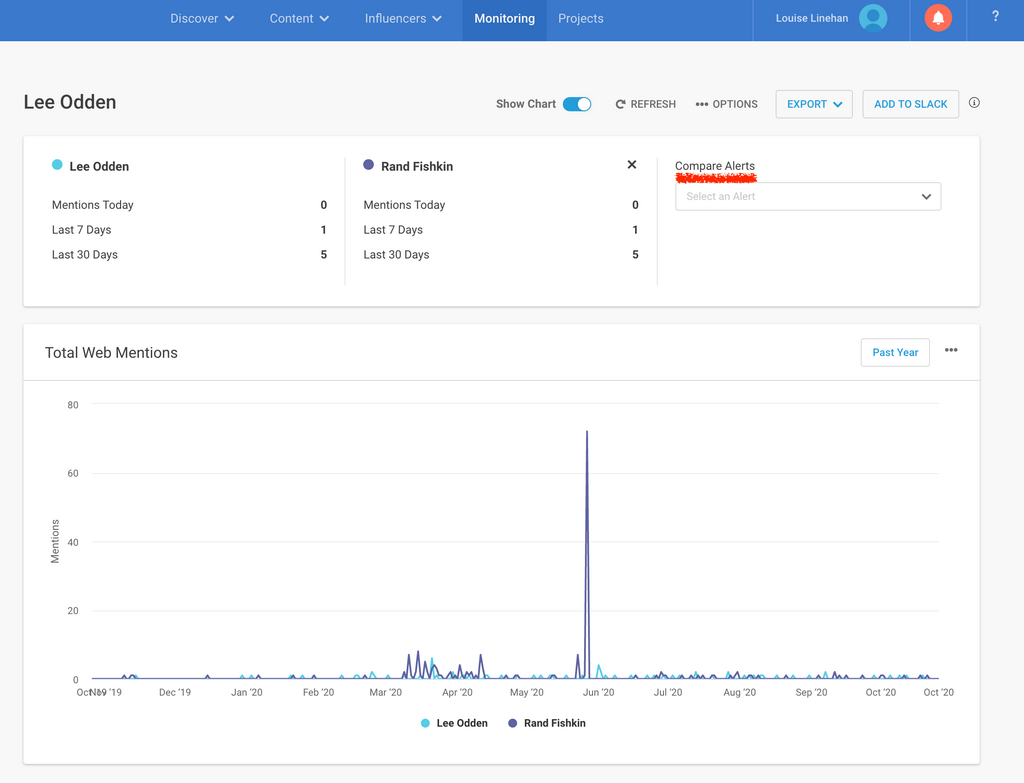Image resolution: width=1024 pixels, height=783 pixels.
Task: Open the Options ellipsis menu
Action: (702, 104)
